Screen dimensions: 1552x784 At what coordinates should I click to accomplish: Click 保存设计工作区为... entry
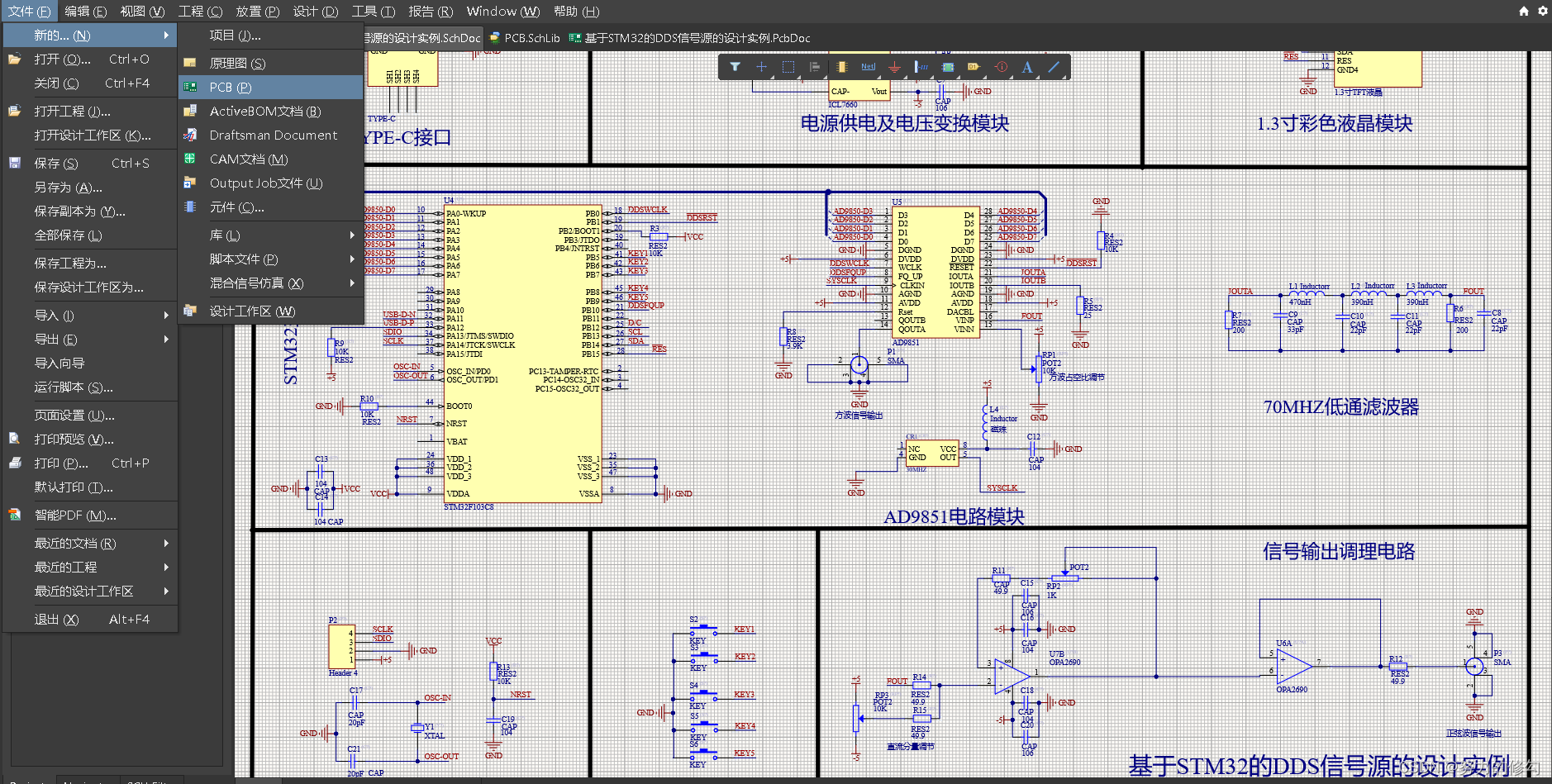pyautogui.click(x=90, y=287)
